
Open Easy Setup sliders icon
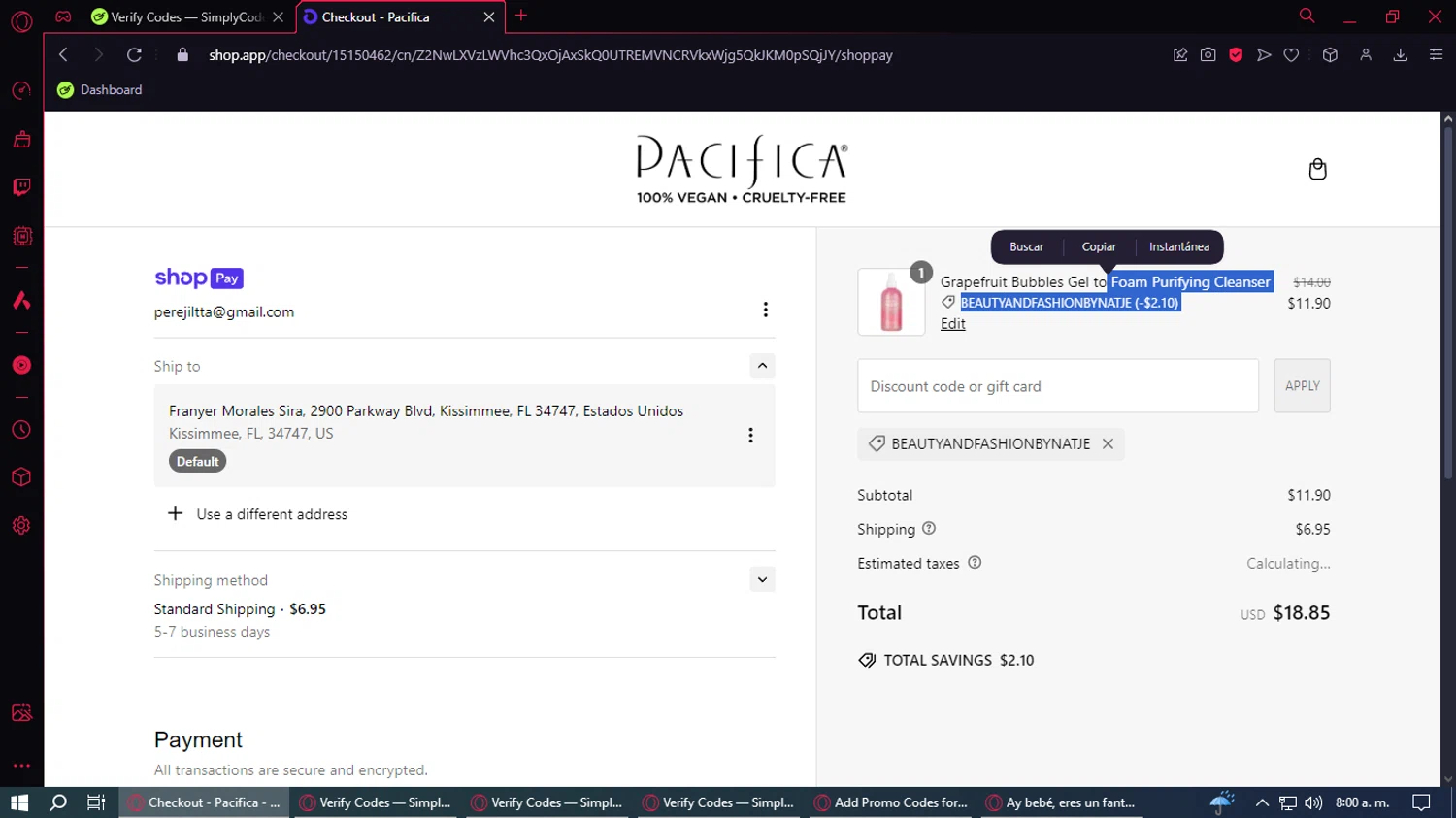[x=1436, y=55]
